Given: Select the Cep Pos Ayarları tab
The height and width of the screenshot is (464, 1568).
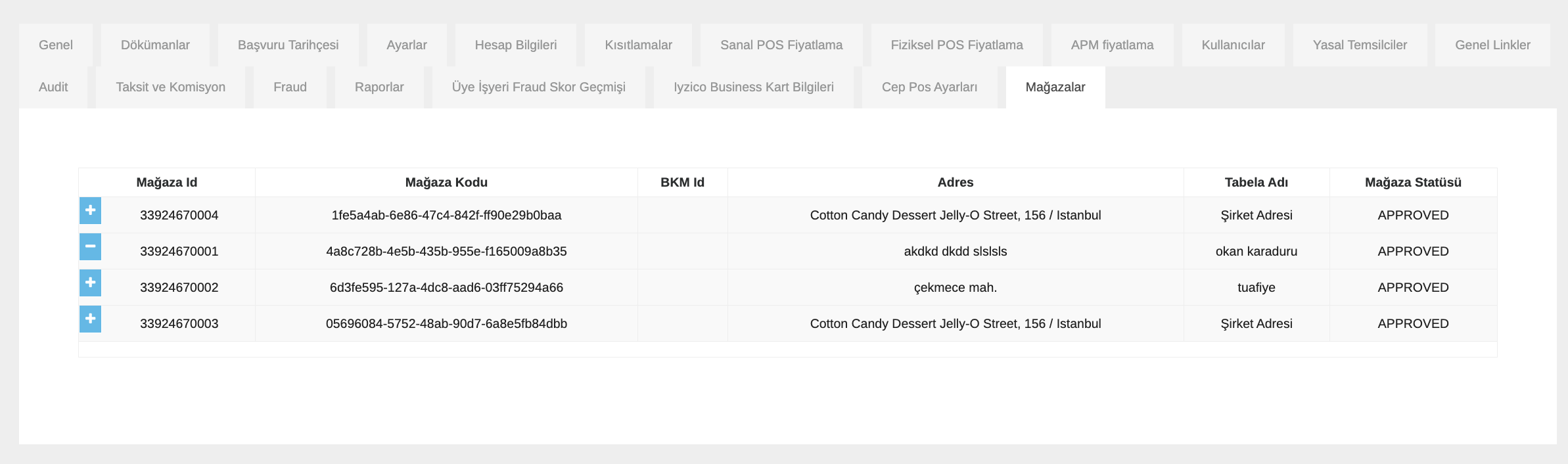Looking at the screenshot, I should [x=929, y=87].
